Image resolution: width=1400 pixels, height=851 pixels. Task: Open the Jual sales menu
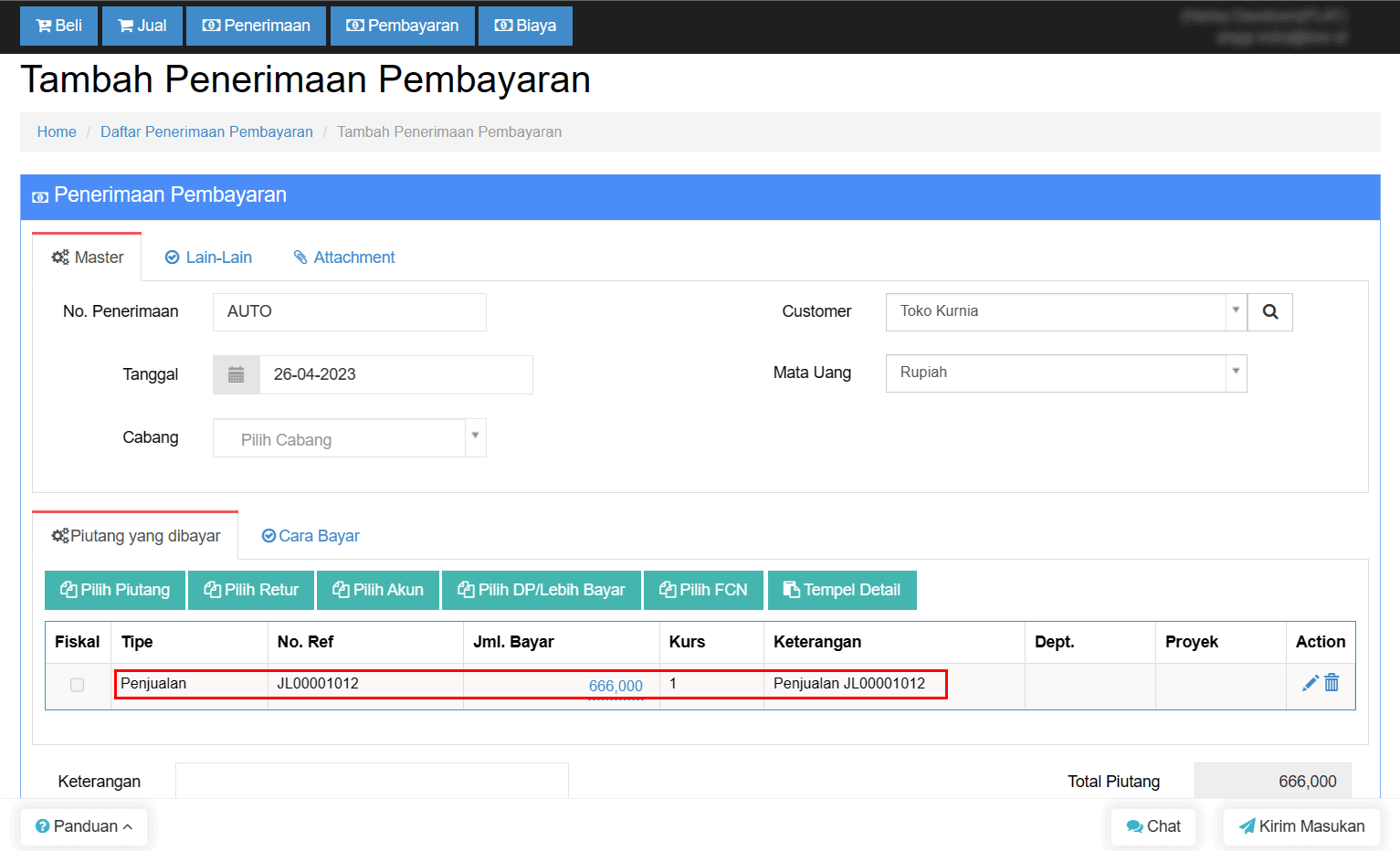click(x=142, y=26)
